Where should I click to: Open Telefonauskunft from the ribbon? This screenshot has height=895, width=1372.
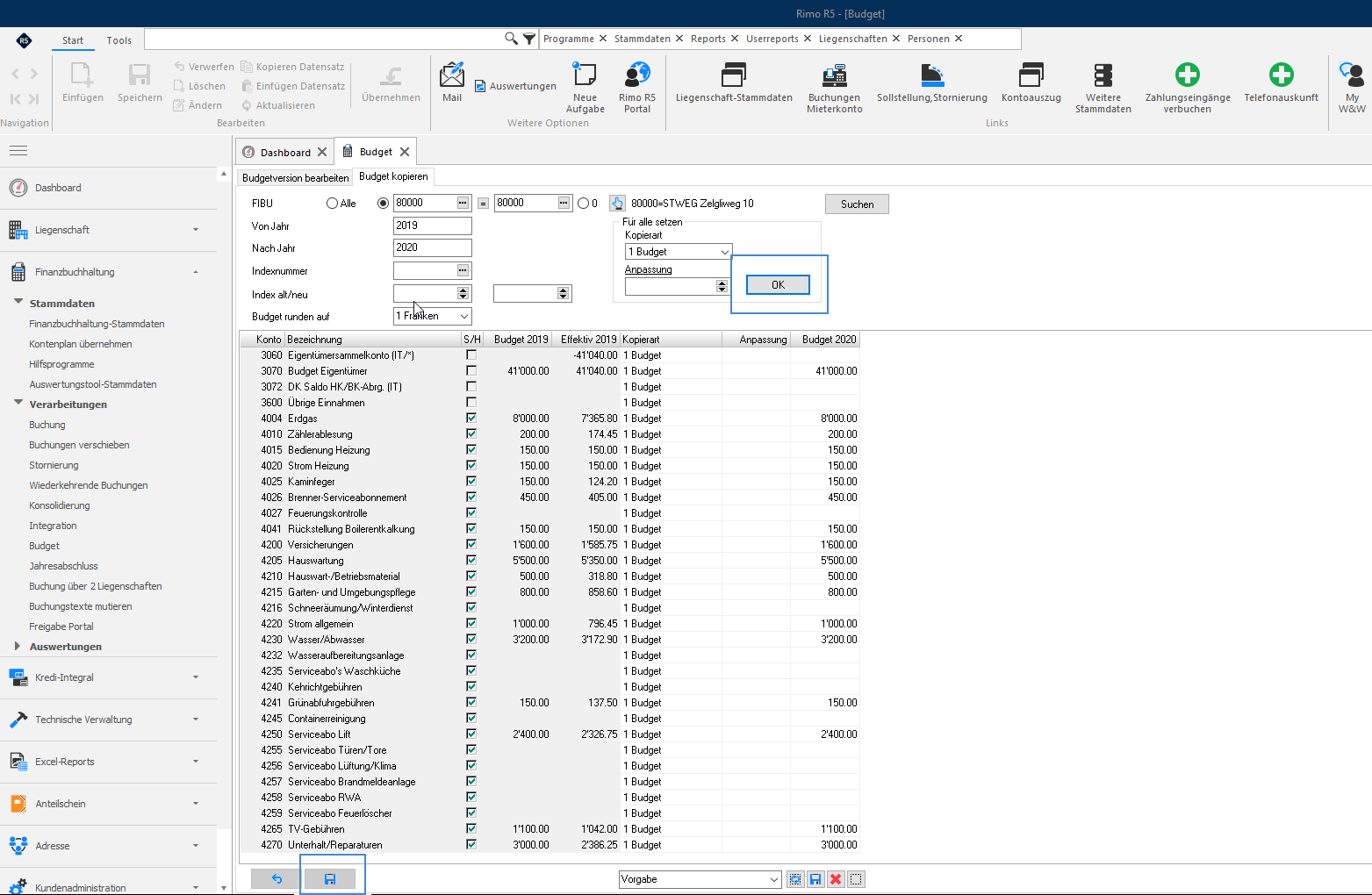[1282, 82]
